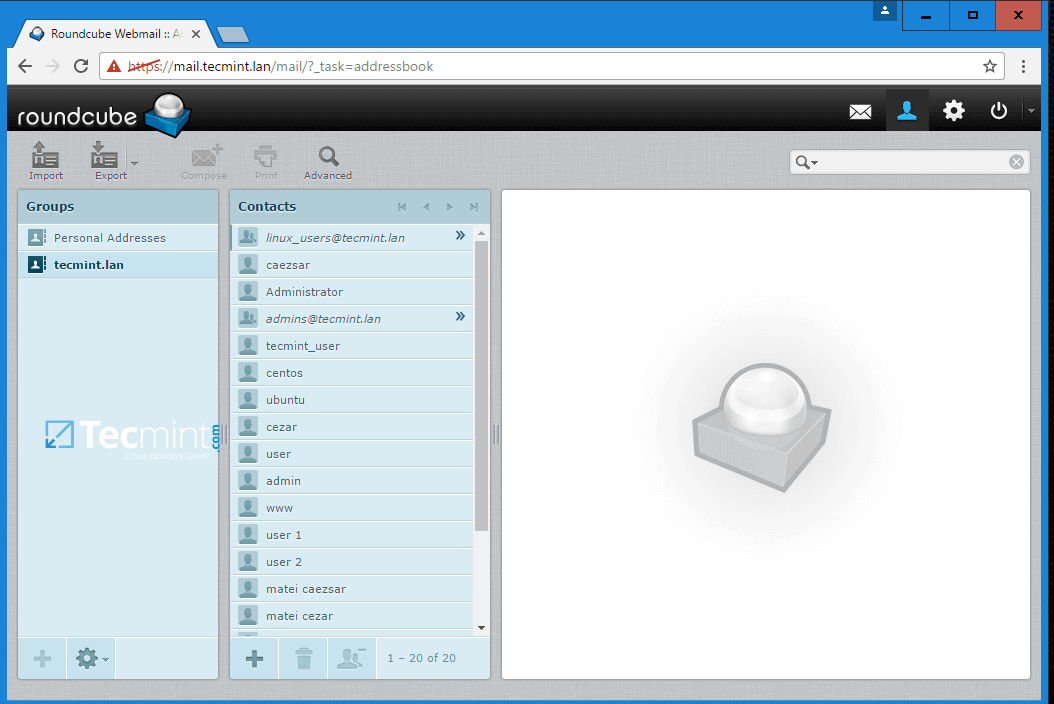This screenshot has width=1054, height=704.
Task: Switch to the Mail view icon
Action: pos(860,110)
